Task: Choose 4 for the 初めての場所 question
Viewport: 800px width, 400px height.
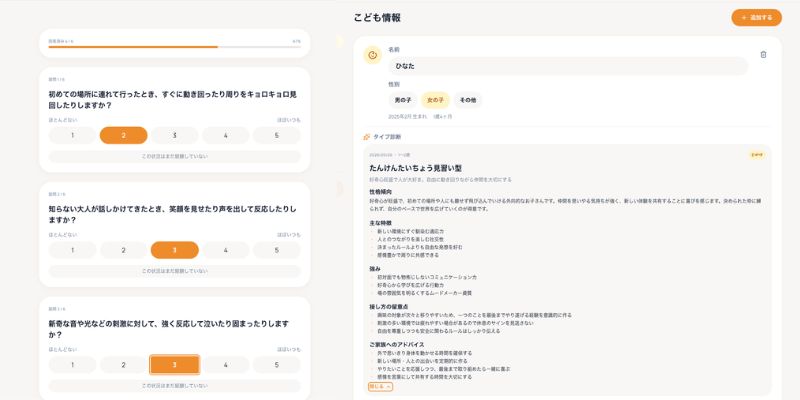Action: [226, 135]
